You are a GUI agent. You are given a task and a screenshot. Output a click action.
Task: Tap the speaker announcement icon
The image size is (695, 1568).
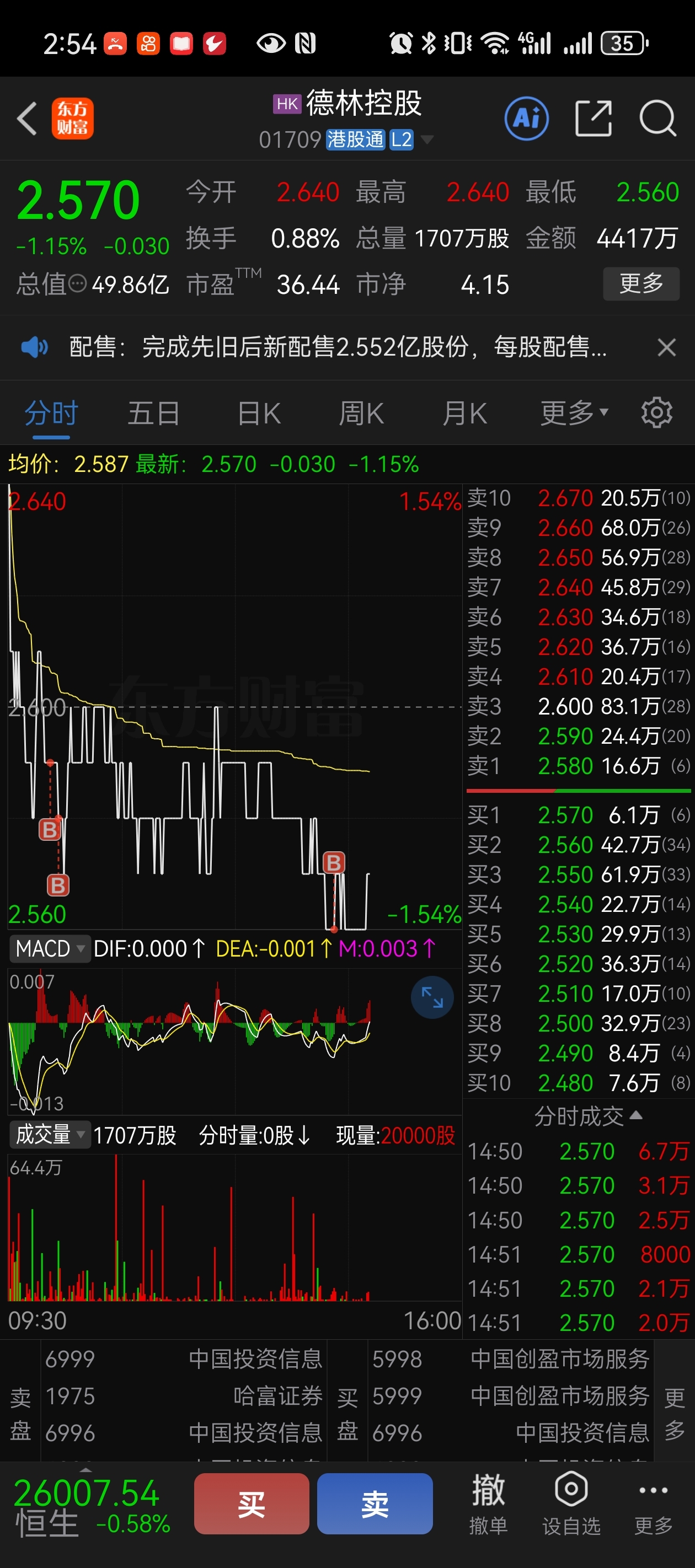[x=35, y=347]
